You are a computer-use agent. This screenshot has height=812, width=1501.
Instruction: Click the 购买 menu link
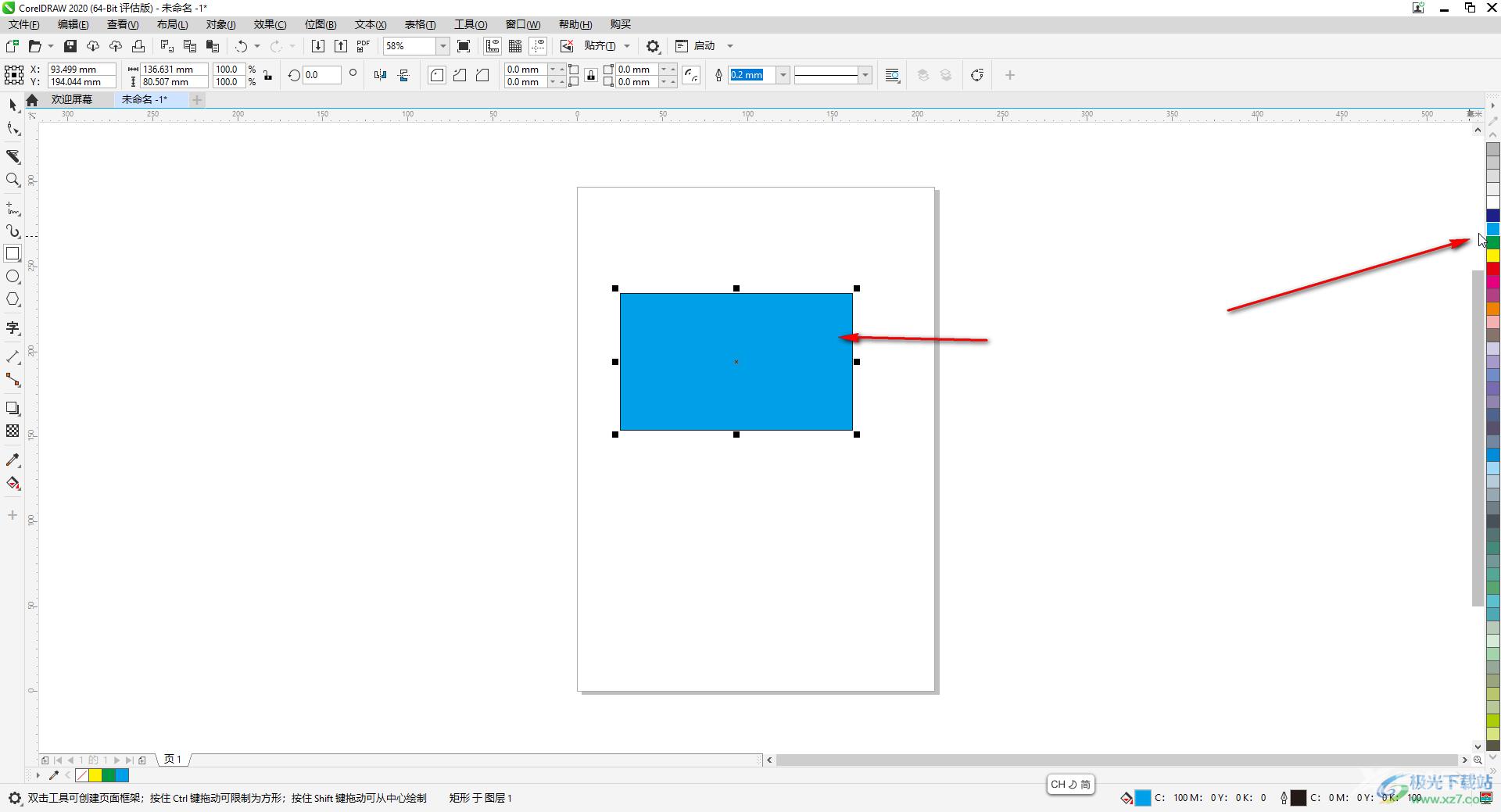(x=620, y=24)
